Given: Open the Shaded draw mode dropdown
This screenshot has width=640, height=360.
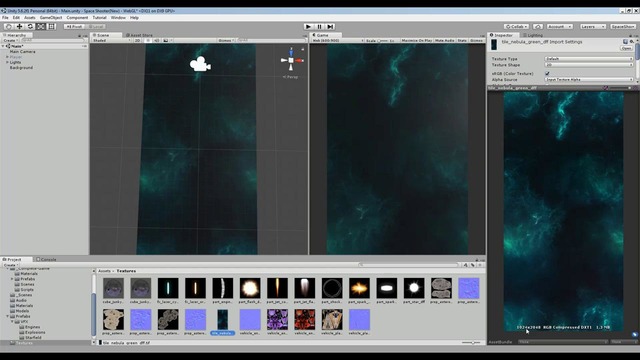Looking at the screenshot, I should coord(111,40).
